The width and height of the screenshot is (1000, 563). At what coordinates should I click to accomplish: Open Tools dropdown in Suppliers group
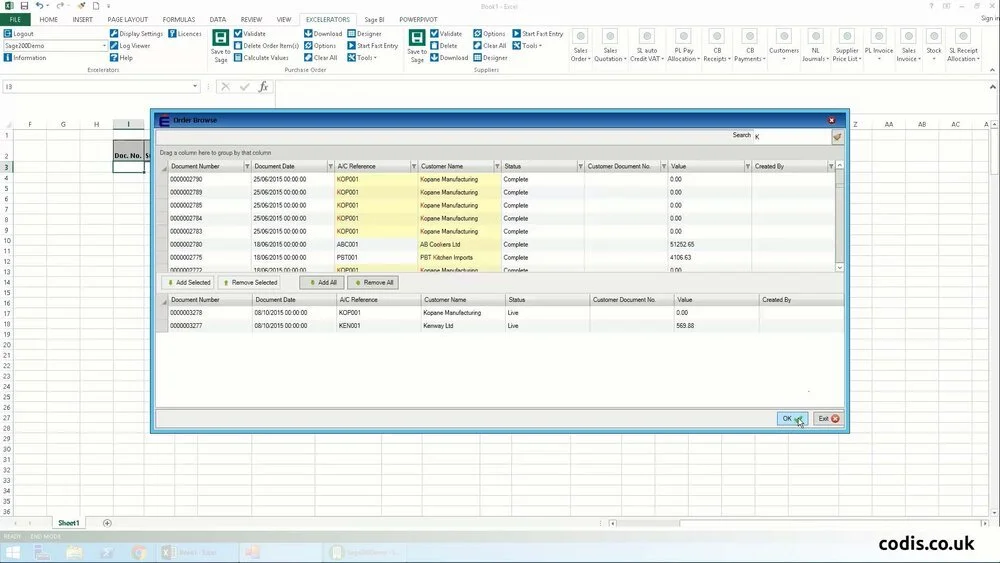coord(527,46)
